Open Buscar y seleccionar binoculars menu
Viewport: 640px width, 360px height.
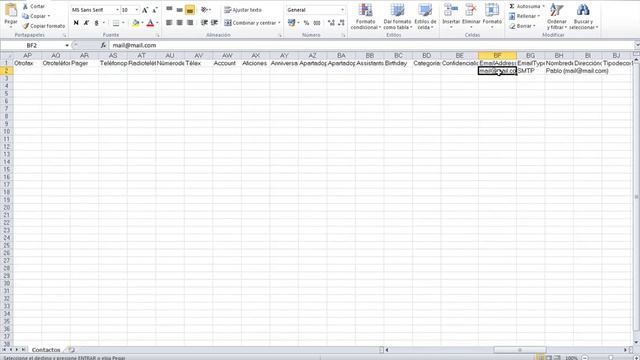pos(583,16)
